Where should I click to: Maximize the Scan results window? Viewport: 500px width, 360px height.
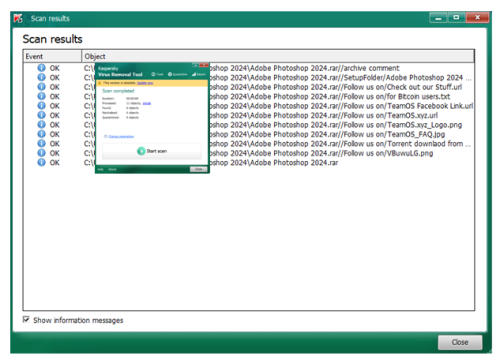coord(456,18)
